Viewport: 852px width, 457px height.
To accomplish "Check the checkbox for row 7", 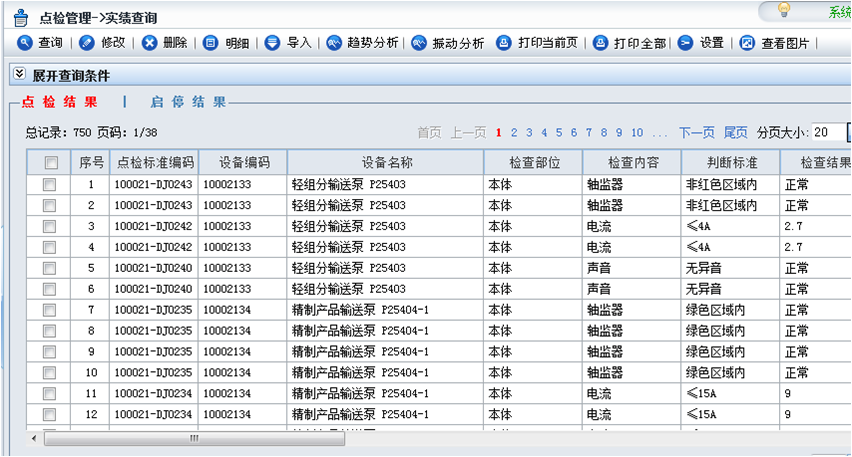I will pos(49,310).
